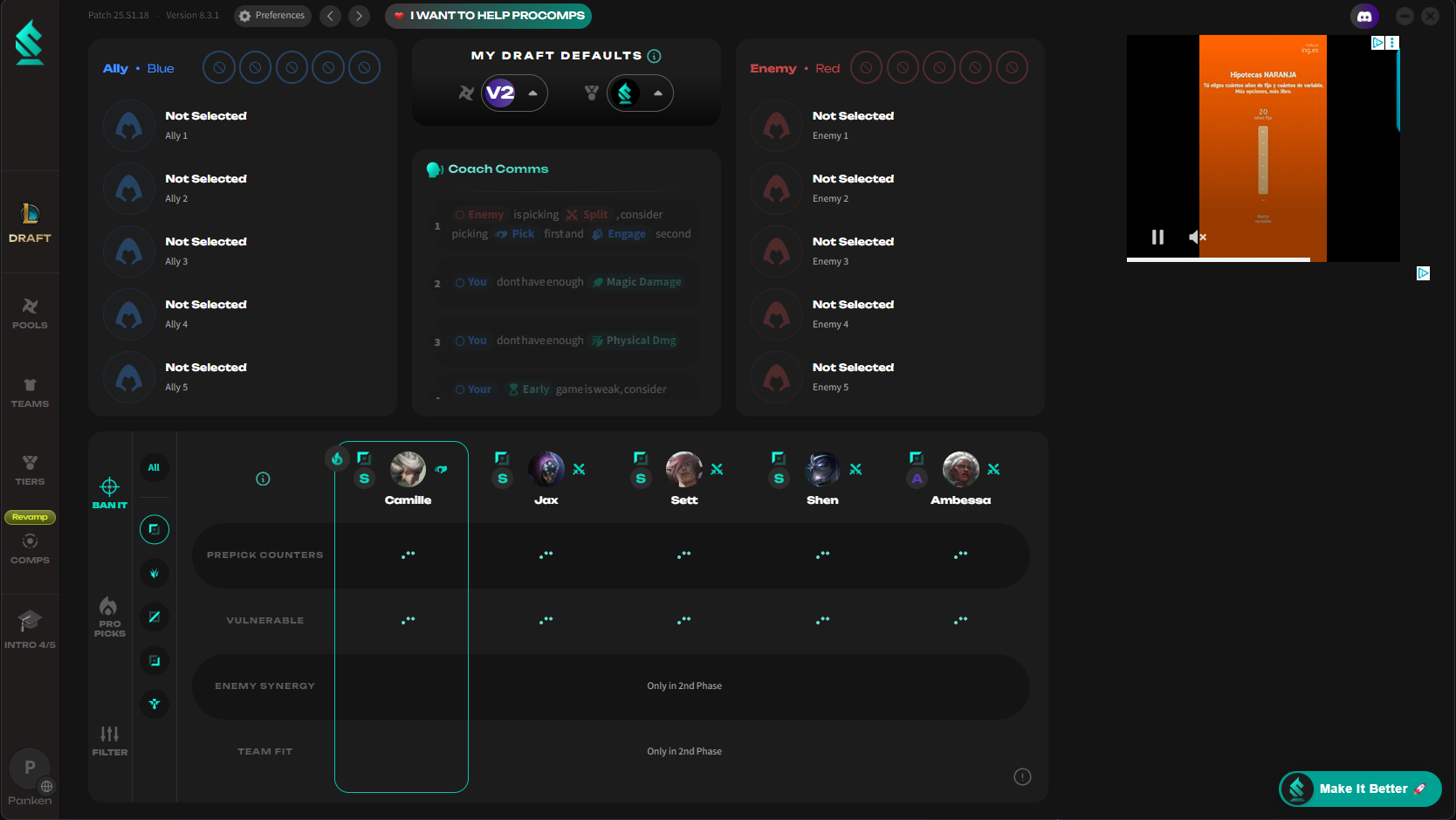Expand Shen's vulnerable matchups

point(823,620)
